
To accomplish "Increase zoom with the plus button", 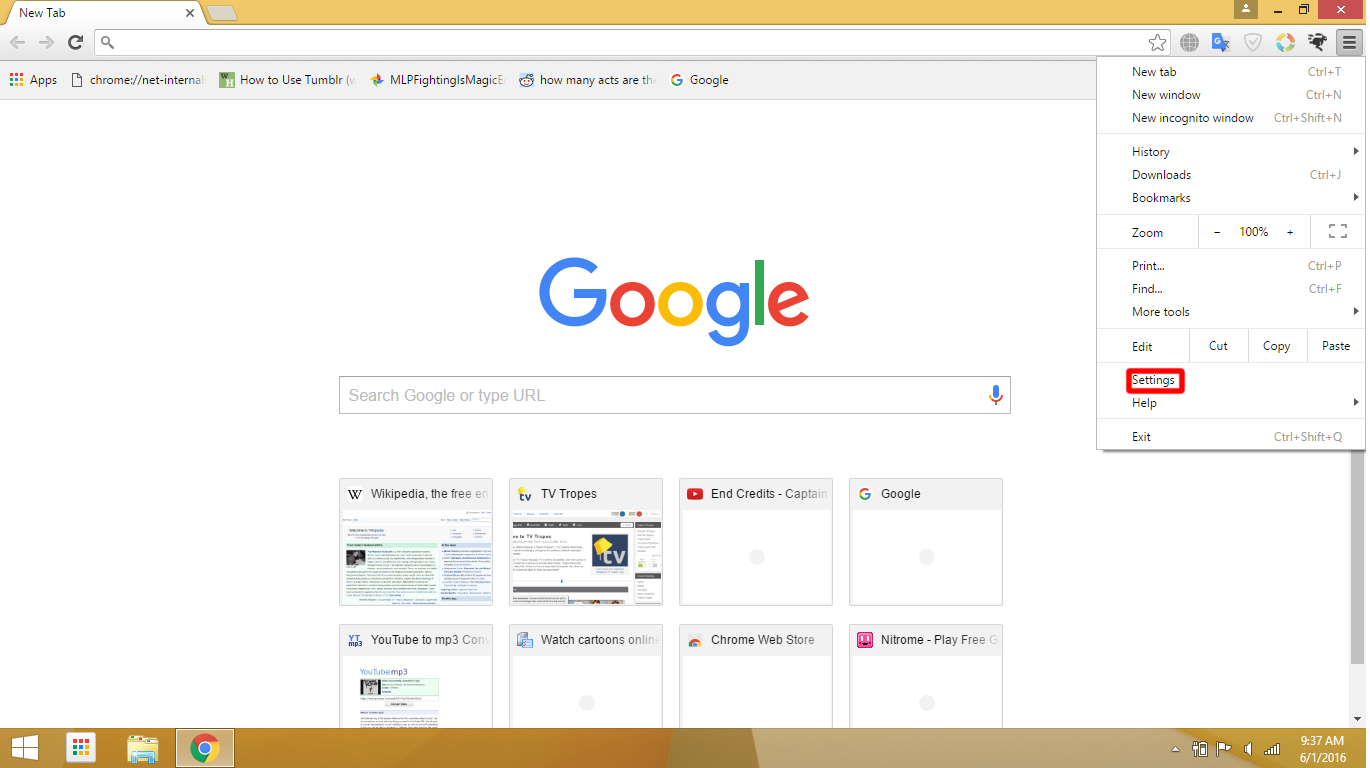I will pos(1290,232).
